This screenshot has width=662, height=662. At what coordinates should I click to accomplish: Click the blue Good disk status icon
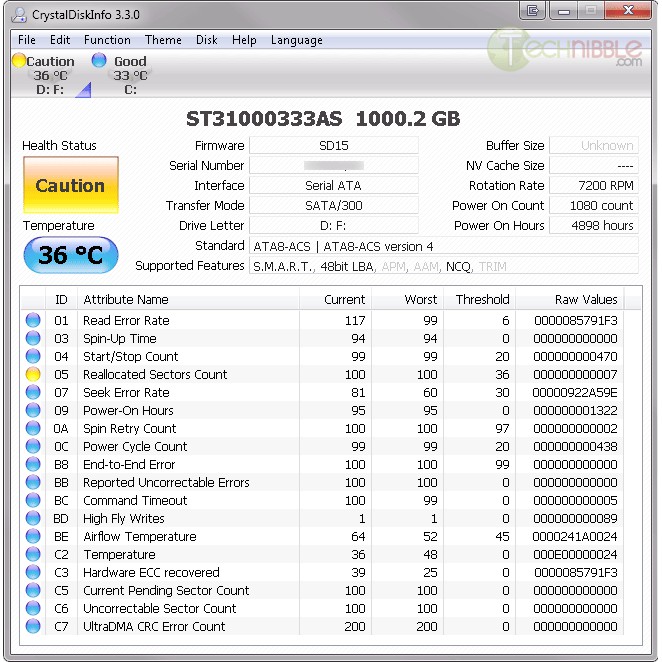(x=99, y=61)
